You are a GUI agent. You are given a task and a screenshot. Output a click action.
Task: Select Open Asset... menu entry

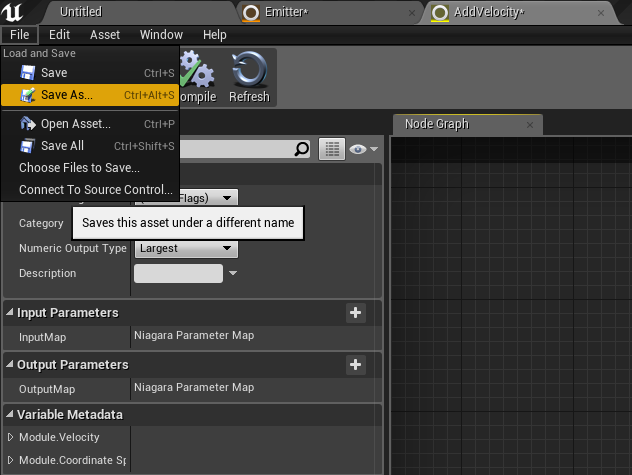coord(90,124)
